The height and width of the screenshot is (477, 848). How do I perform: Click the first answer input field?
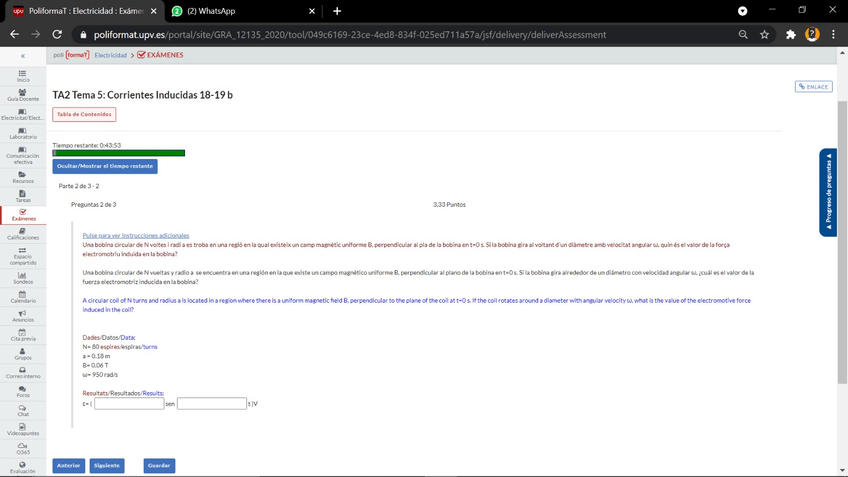(129, 404)
